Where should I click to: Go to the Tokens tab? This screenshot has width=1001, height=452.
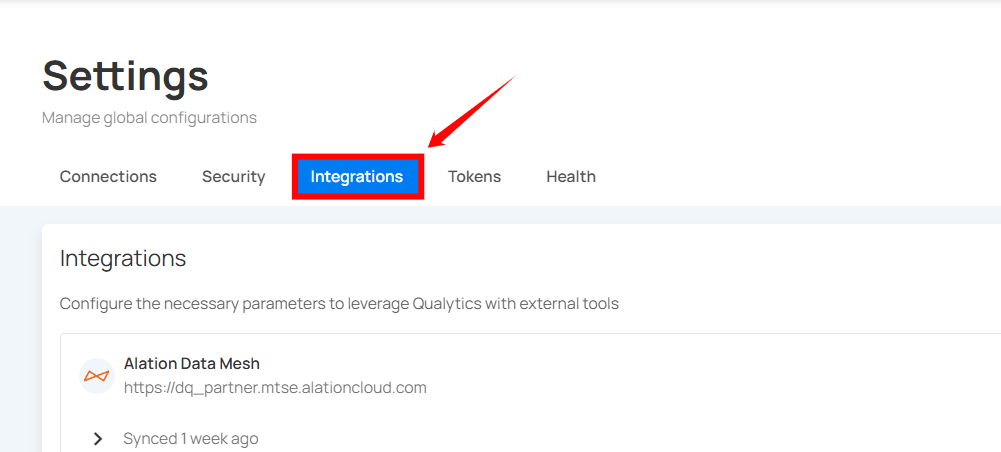474,177
